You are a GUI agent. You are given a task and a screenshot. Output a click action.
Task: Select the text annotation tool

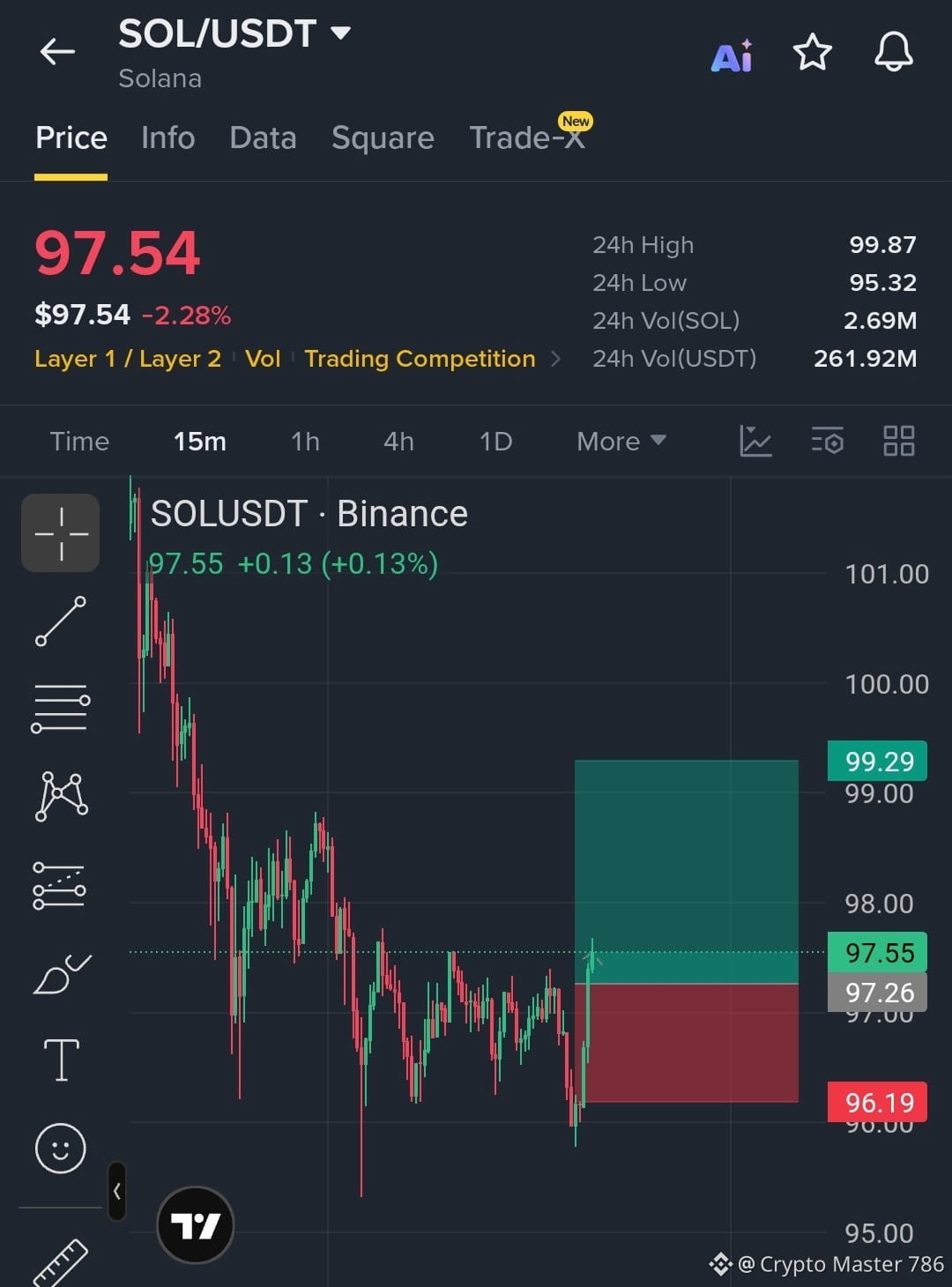coord(61,1060)
